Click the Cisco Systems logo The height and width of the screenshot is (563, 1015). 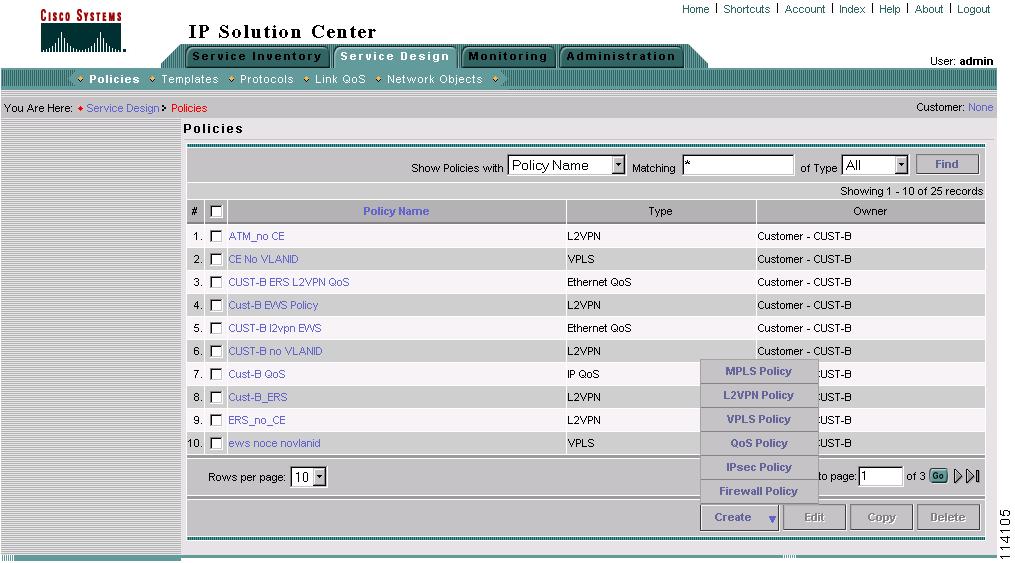coord(82,30)
